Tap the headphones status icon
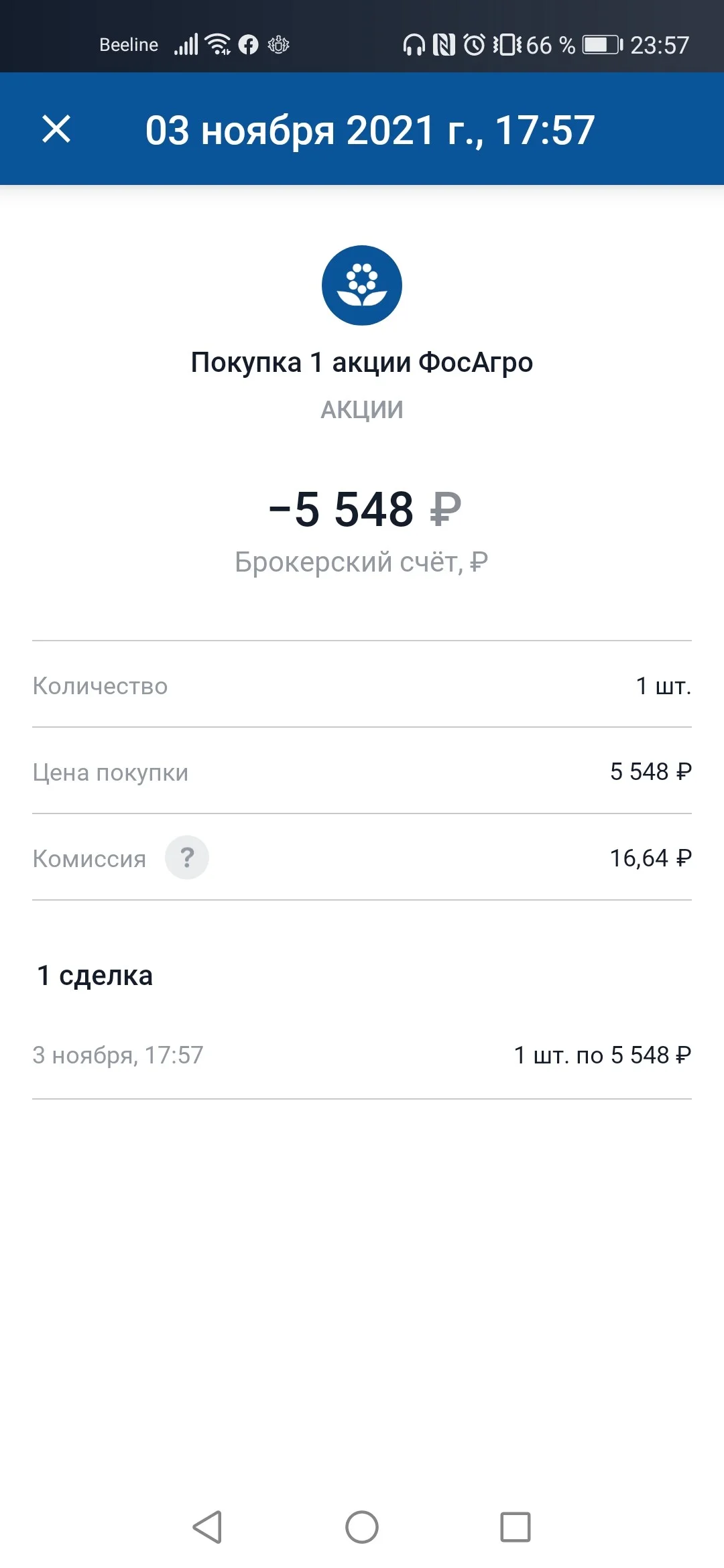 [x=414, y=45]
